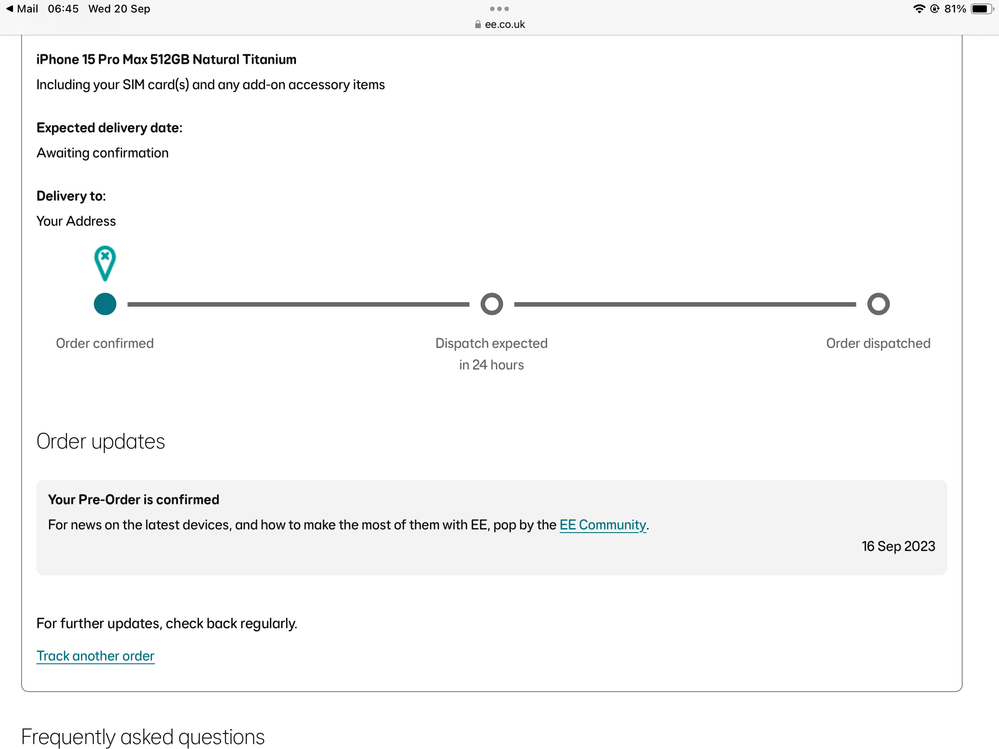Tap the Wi-Fi status icon
The width and height of the screenshot is (999, 749).
click(x=918, y=9)
